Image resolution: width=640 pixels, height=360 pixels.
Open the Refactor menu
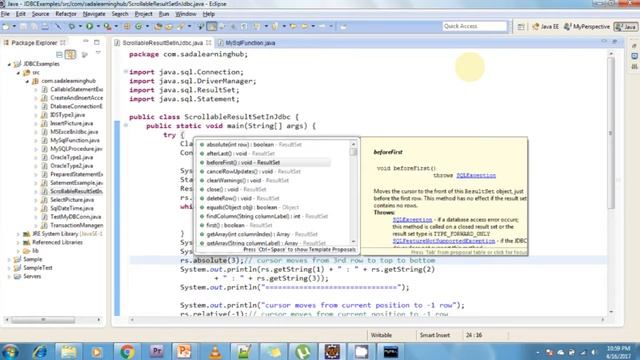point(66,14)
